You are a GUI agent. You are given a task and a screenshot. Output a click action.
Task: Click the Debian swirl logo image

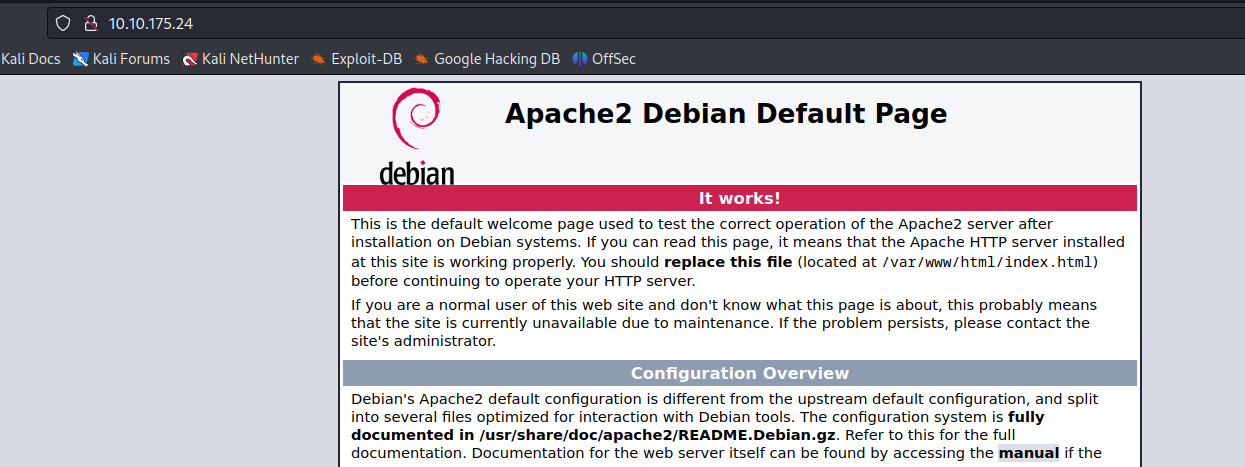(417, 120)
